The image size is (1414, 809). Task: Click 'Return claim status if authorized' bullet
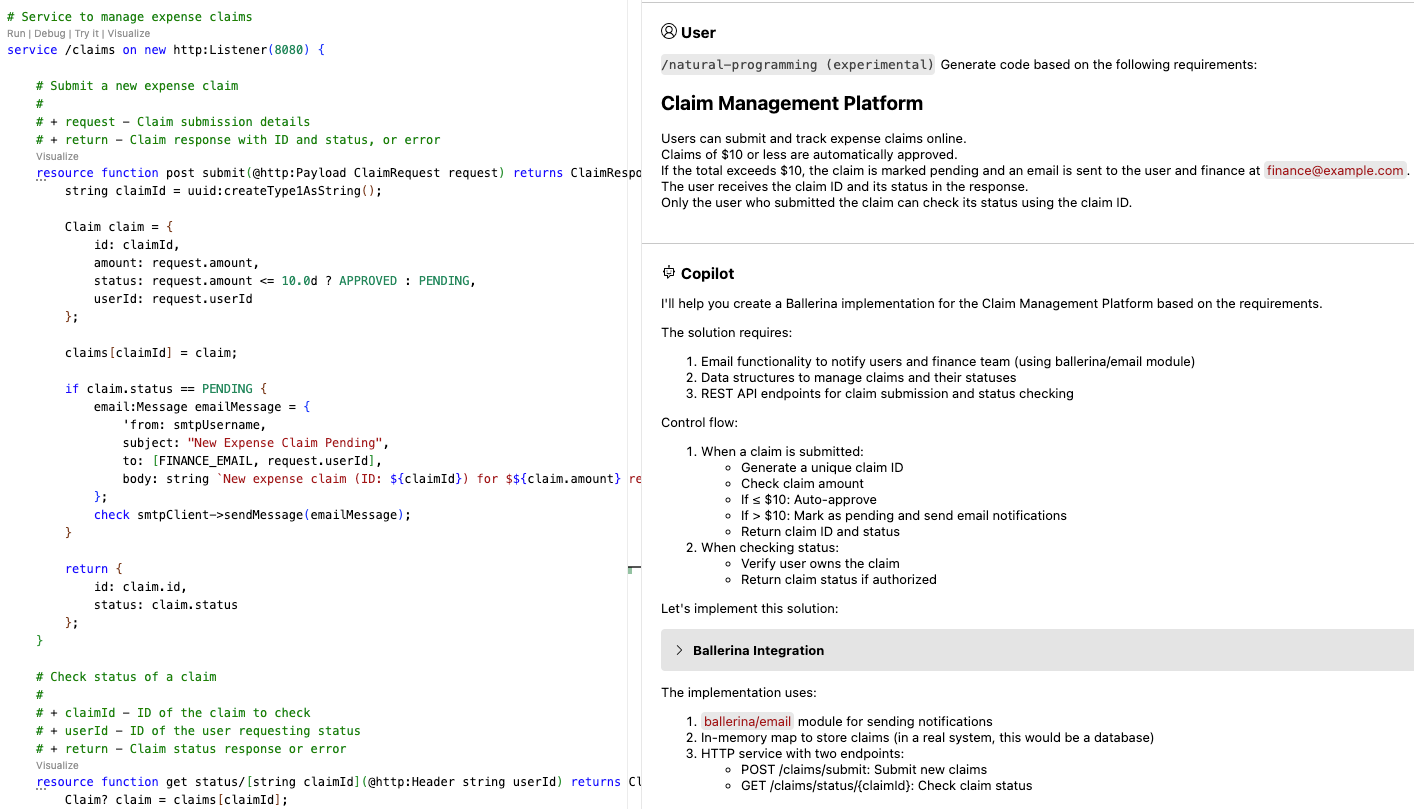tap(839, 579)
